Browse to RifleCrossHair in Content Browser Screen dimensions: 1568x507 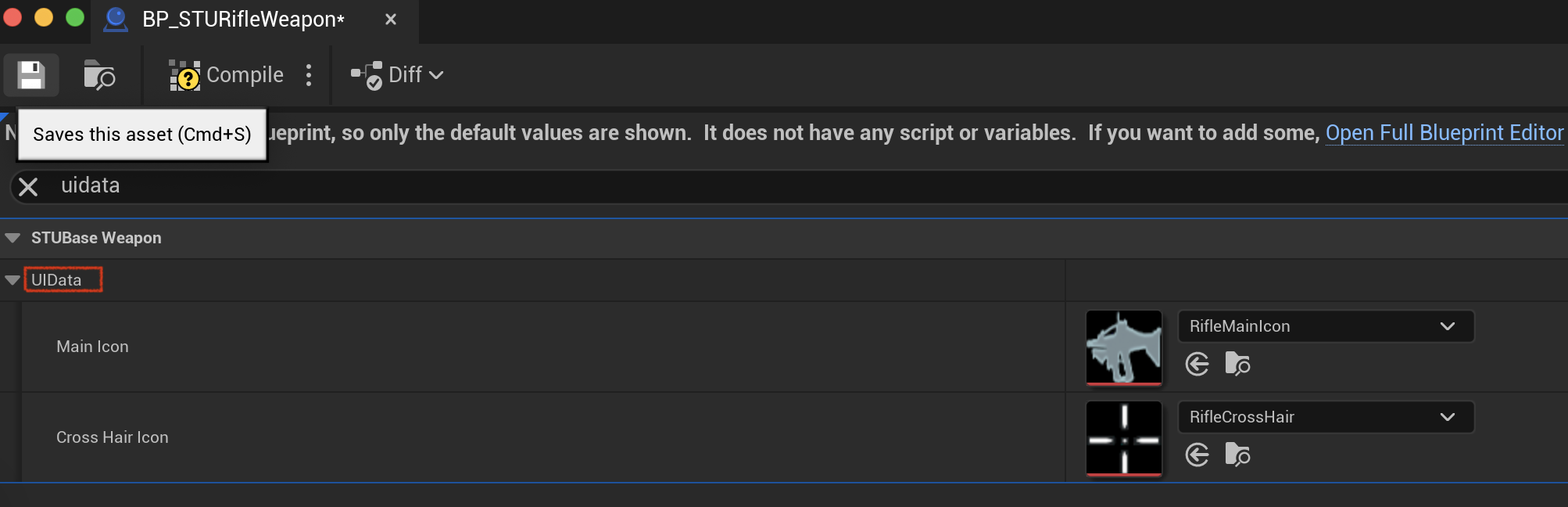pyautogui.click(x=1237, y=455)
